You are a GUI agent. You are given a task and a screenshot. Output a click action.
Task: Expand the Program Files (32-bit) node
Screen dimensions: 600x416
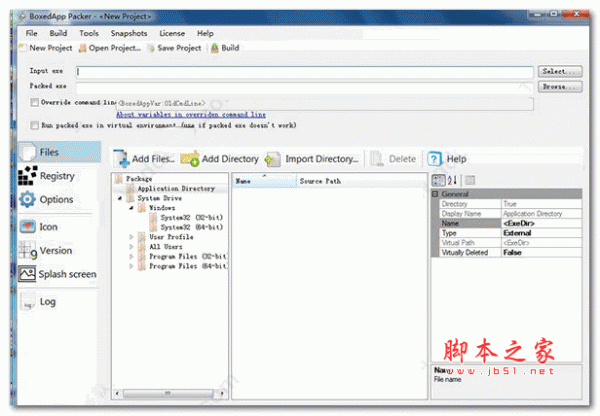(131, 256)
